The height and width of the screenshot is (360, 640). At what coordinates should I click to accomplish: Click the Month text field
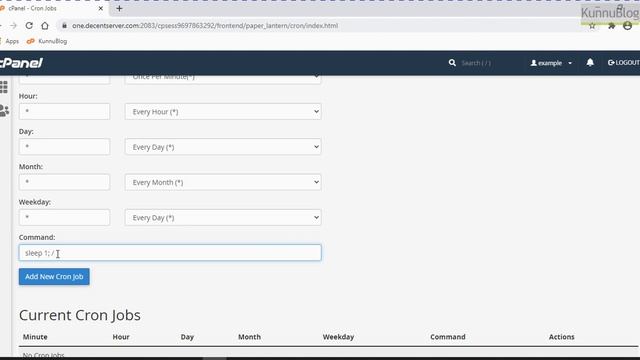pos(64,182)
